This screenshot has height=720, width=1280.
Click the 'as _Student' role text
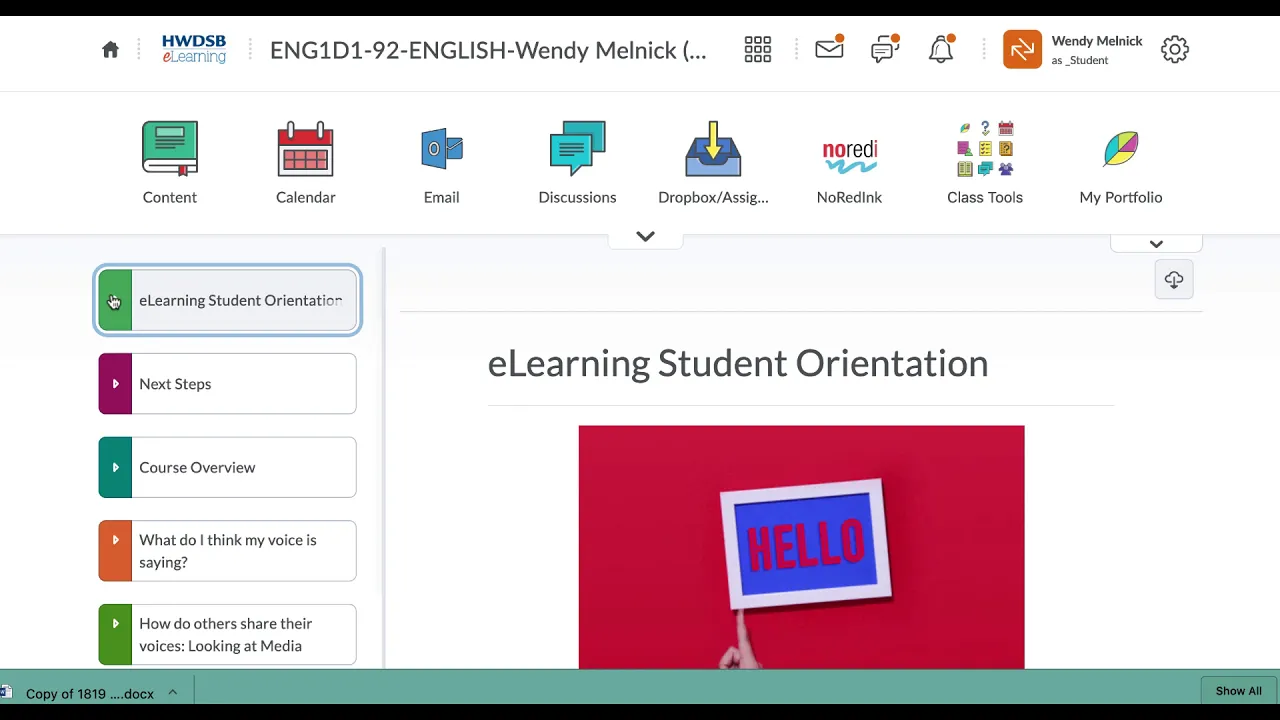(x=1080, y=60)
